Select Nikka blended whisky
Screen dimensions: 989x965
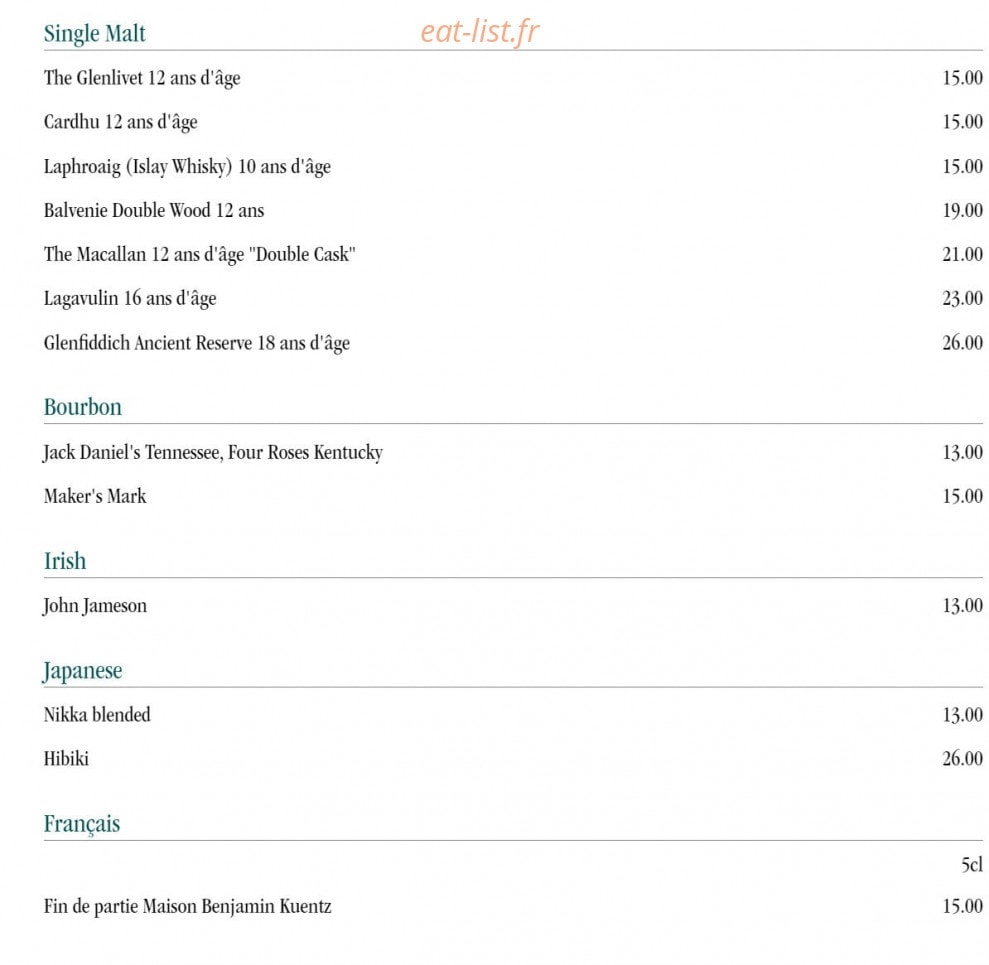[x=97, y=715]
